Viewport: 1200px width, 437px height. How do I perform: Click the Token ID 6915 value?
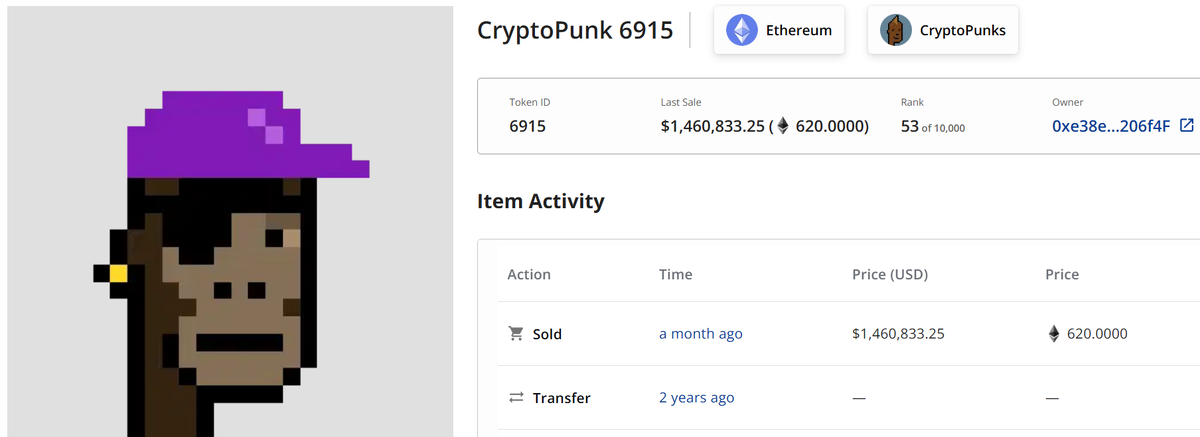(528, 126)
